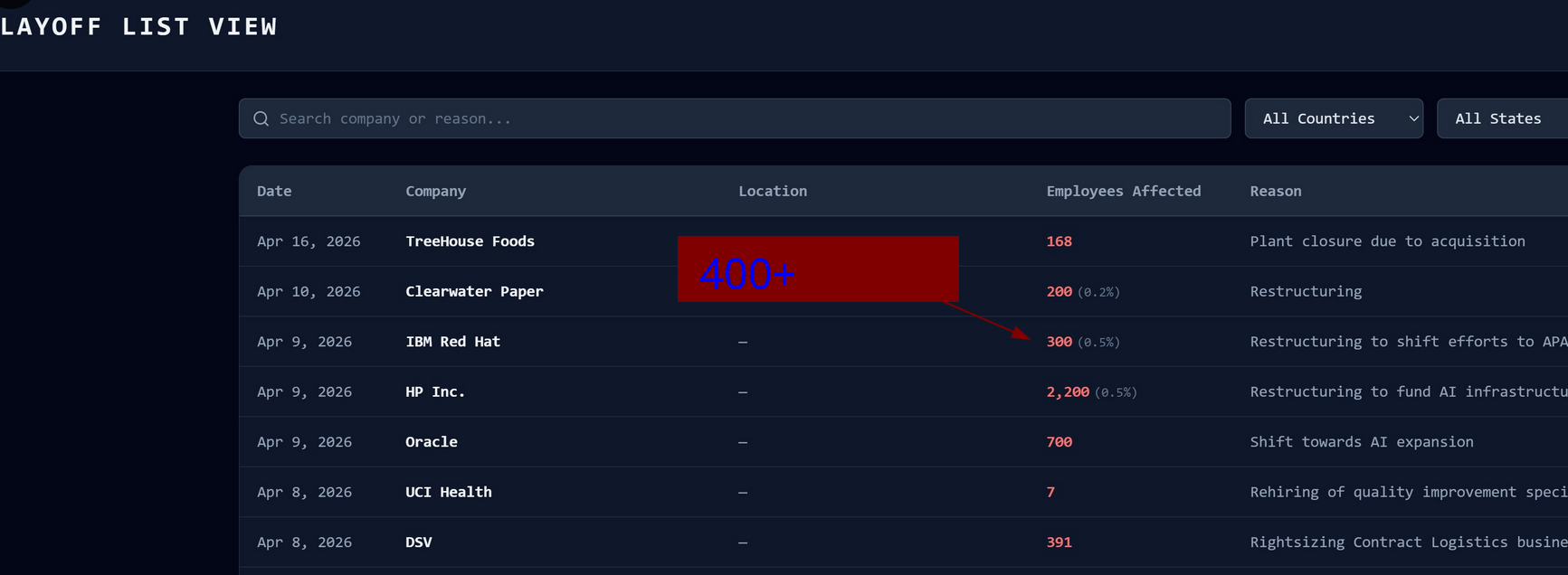Viewport: 1568px width, 575px height.
Task: Select HP Inc. company name
Action: (435, 391)
